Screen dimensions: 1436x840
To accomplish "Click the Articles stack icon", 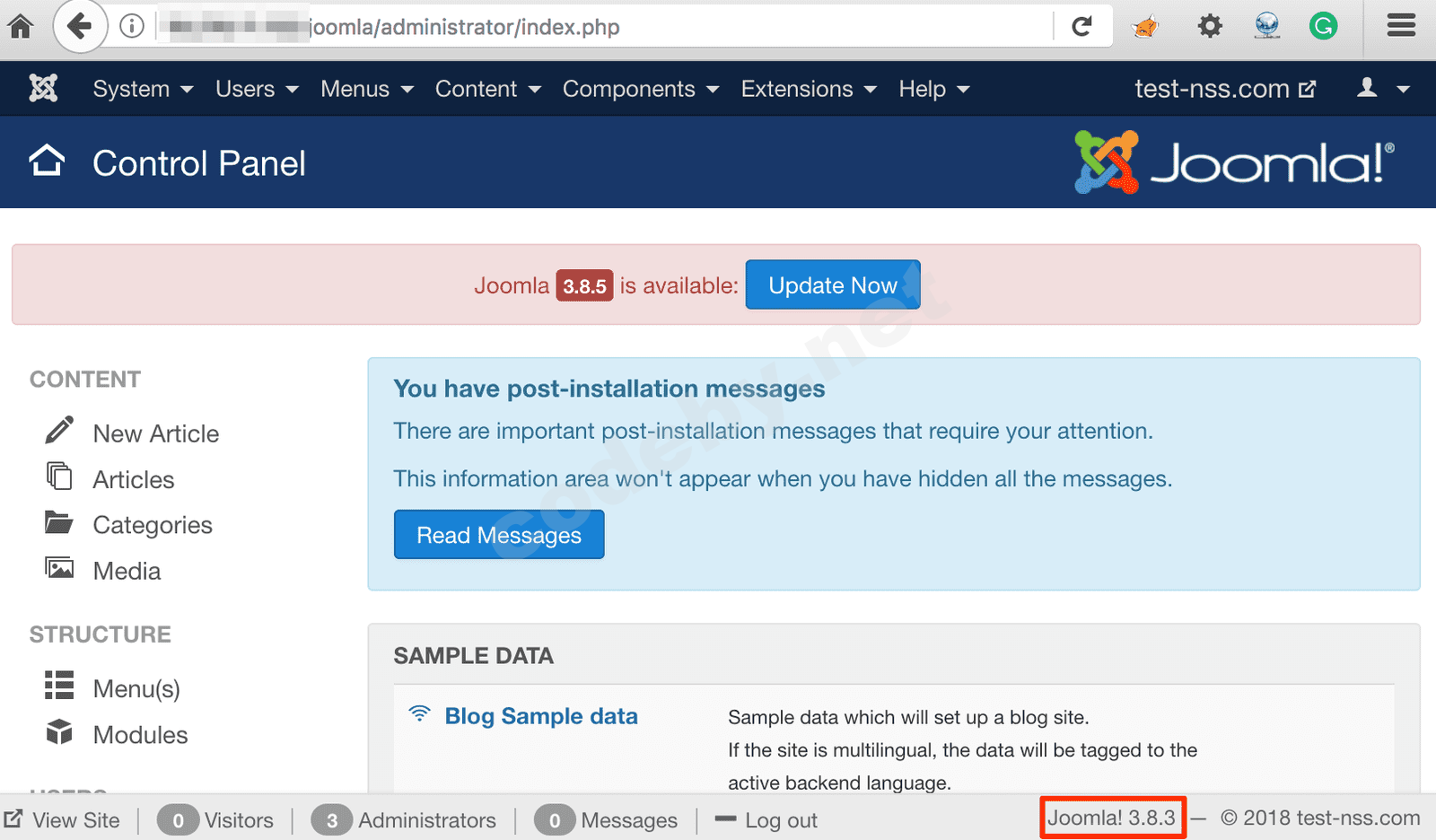I will (59, 477).
